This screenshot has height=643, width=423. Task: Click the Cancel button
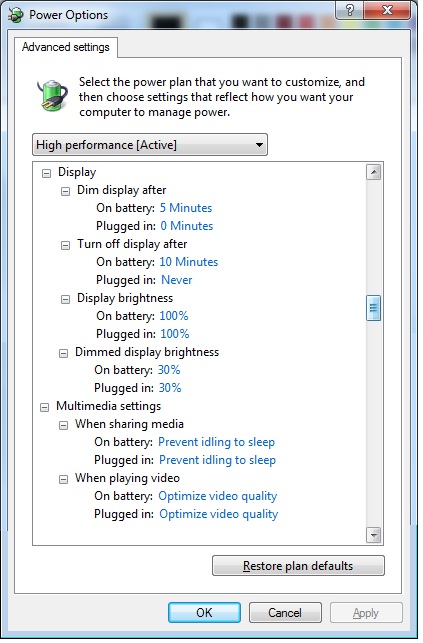[285, 613]
